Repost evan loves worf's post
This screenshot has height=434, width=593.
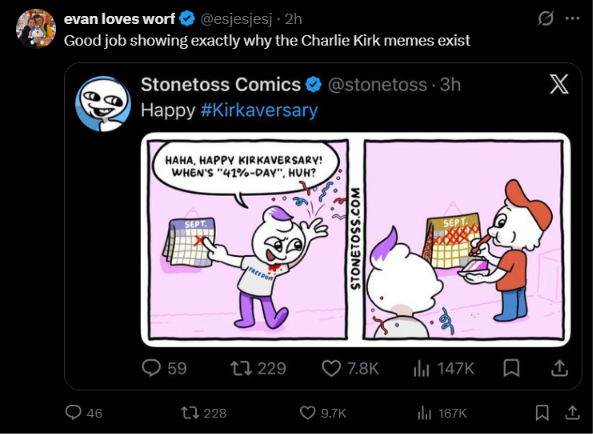tap(204, 413)
